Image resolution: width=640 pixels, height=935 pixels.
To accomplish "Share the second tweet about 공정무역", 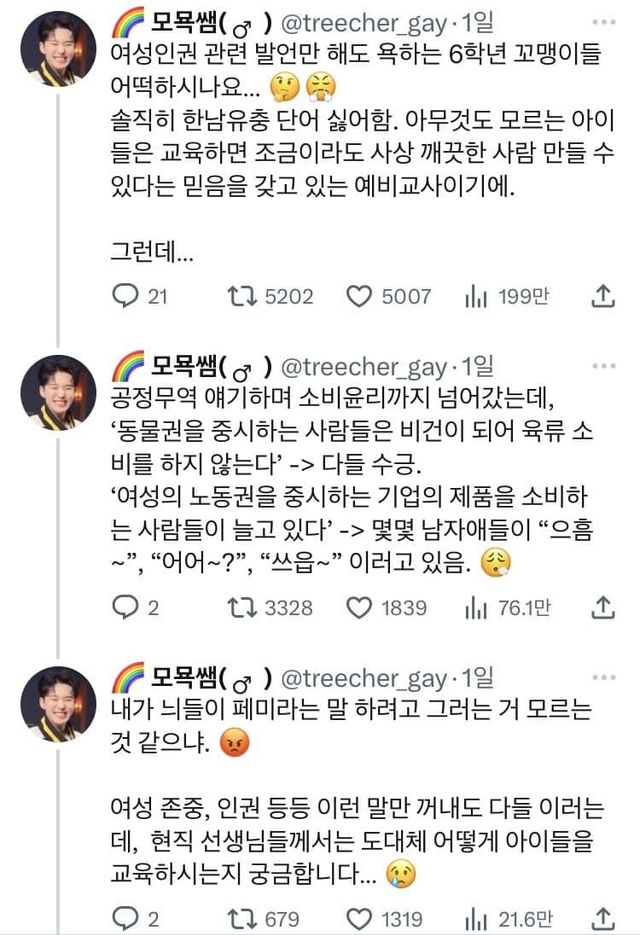I will point(603,607).
